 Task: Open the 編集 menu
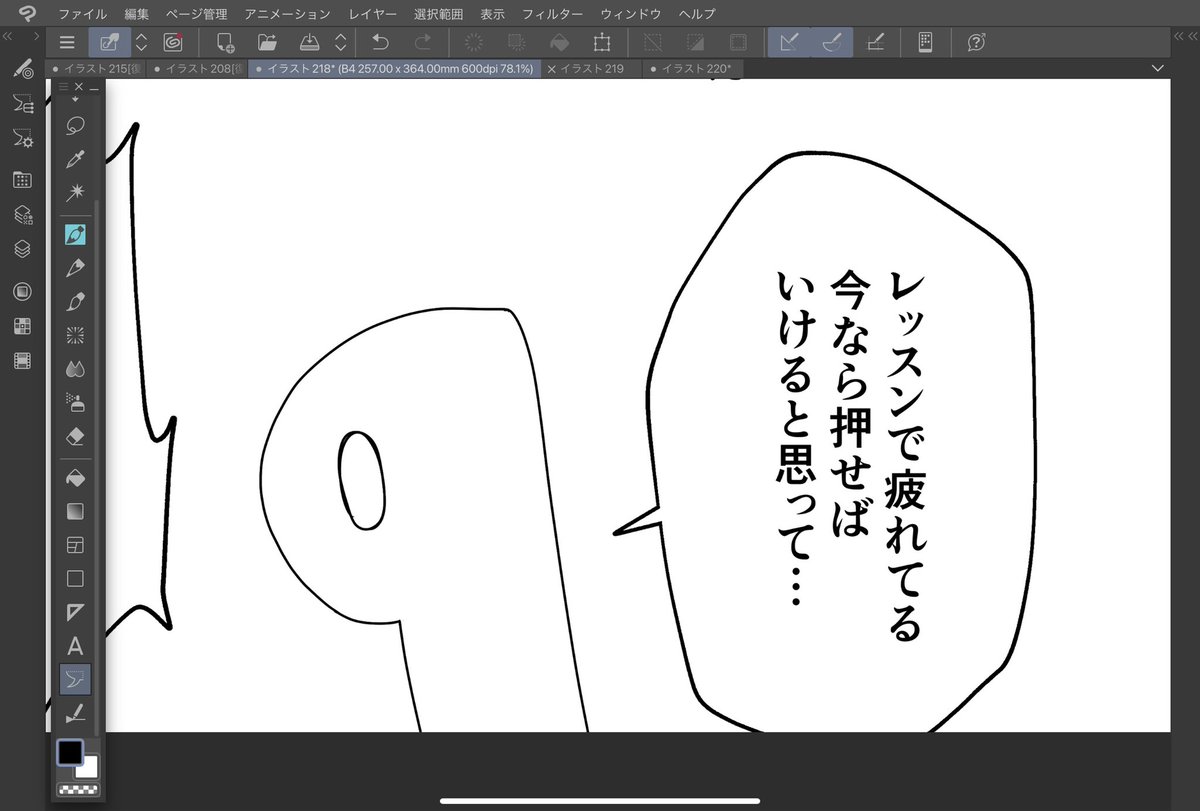pyautogui.click(x=136, y=14)
